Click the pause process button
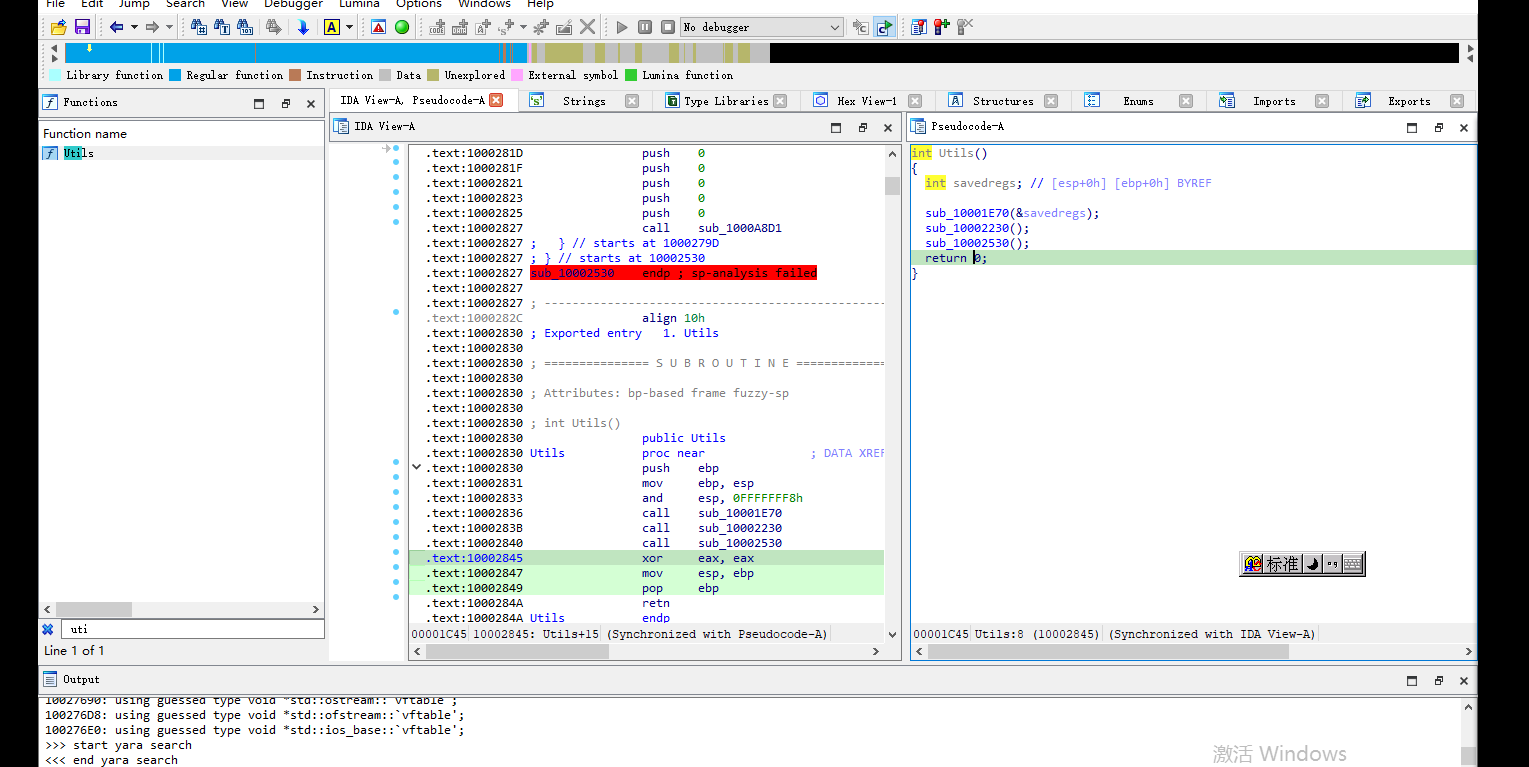The width and height of the screenshot is (1529, 767). point(645,27)
